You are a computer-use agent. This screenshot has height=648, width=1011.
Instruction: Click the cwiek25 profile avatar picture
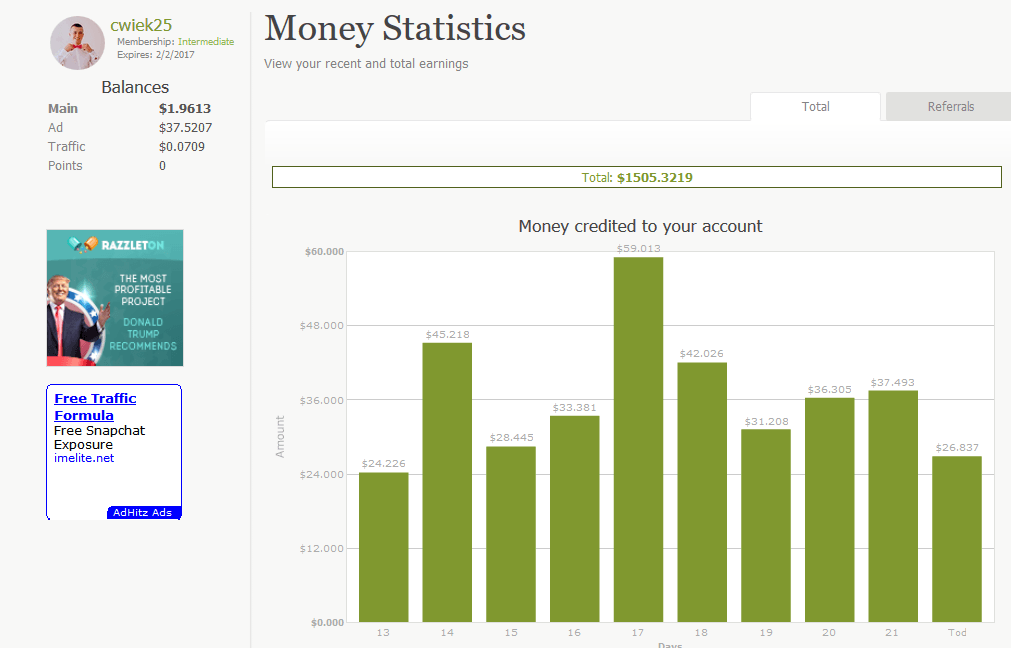(77, 43)
